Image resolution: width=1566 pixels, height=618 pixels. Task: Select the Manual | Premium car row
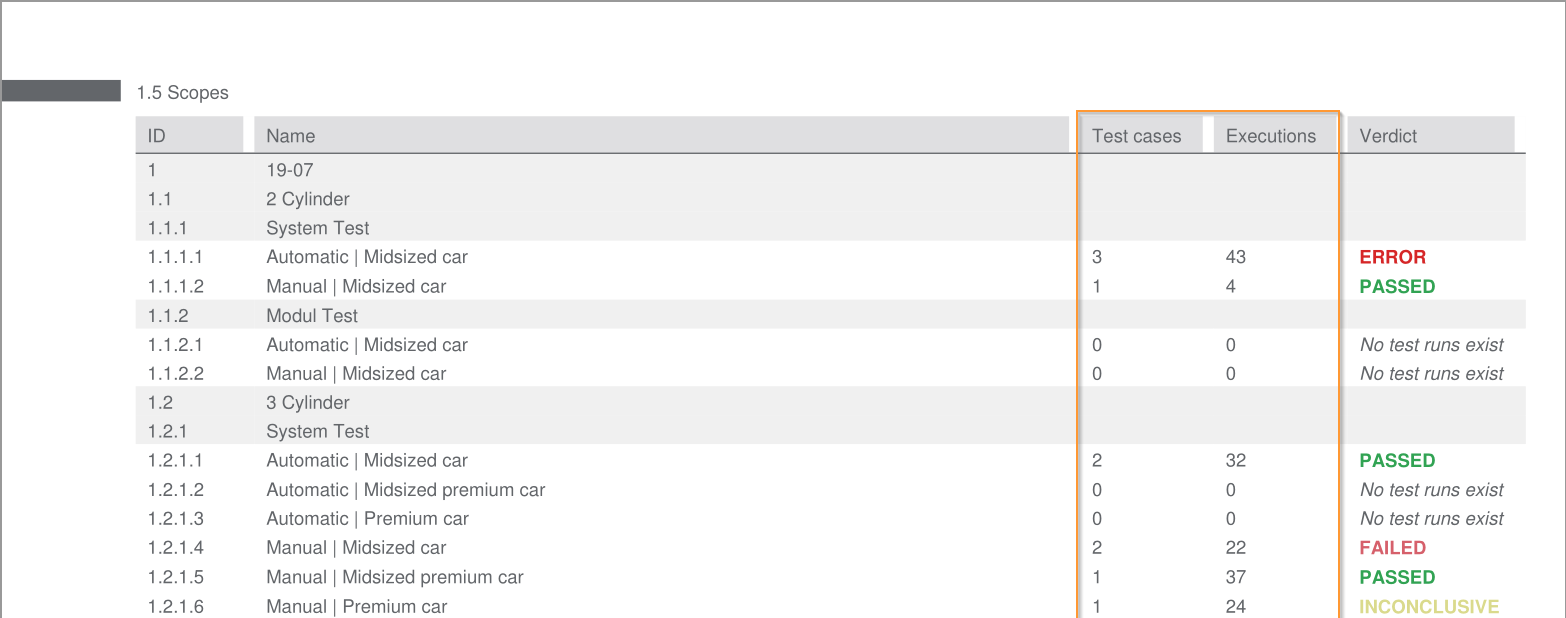pos(356,607)
